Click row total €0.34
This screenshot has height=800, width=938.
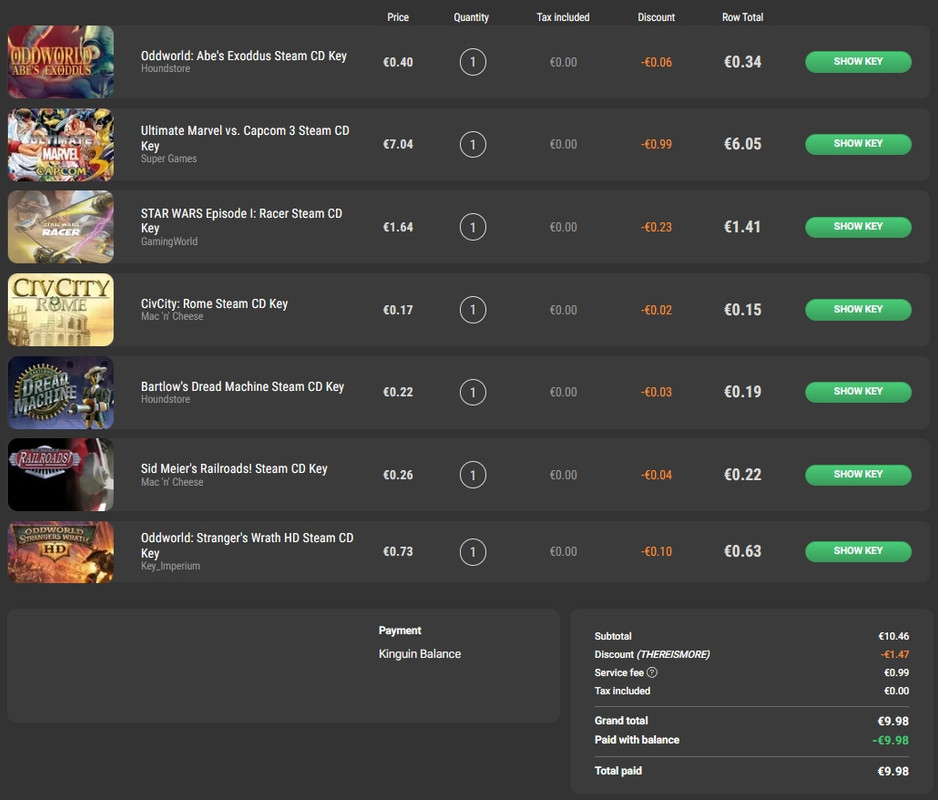click(x=742, y=62)
